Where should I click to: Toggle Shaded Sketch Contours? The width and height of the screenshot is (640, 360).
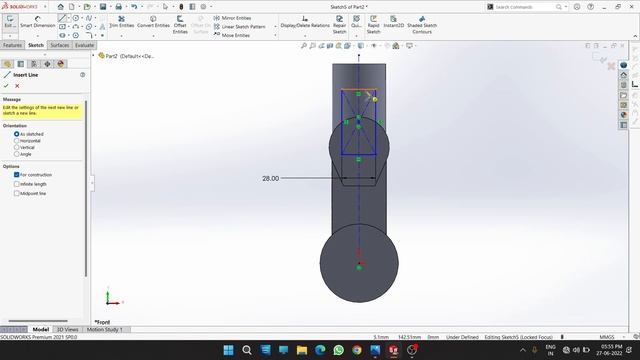tap(422, 24)
